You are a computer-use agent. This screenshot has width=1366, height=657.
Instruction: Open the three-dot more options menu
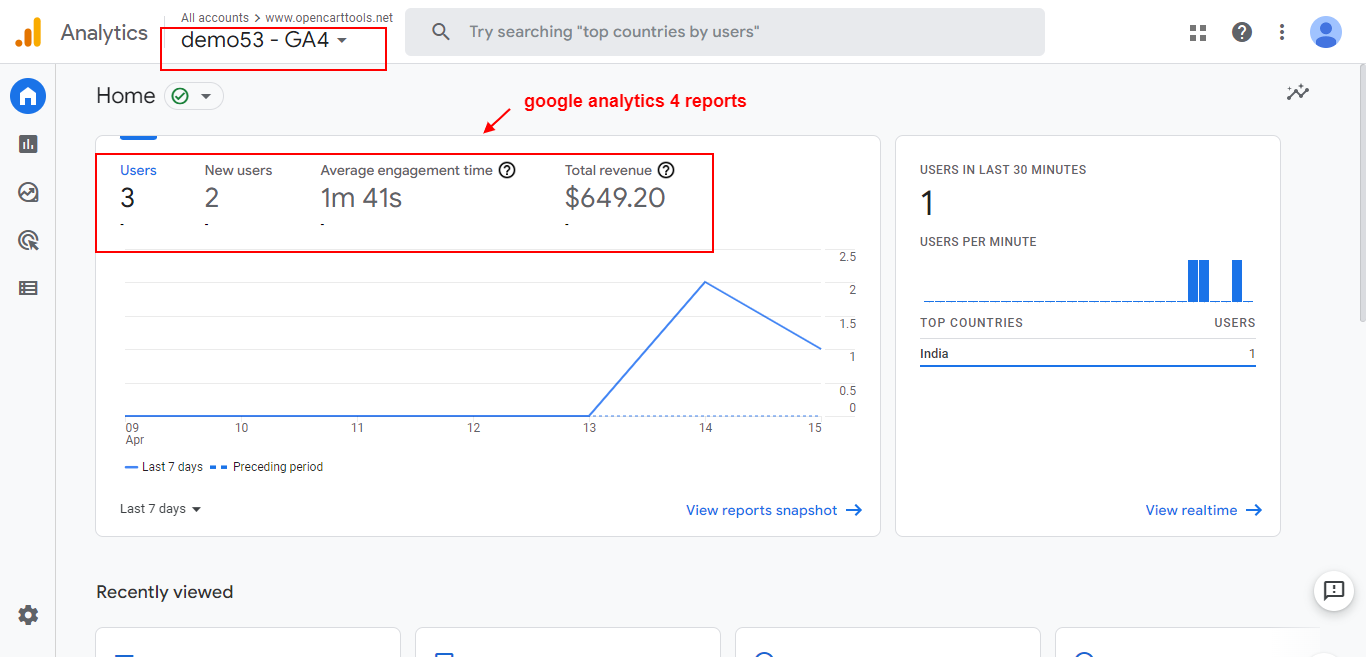click(1282, 33)
